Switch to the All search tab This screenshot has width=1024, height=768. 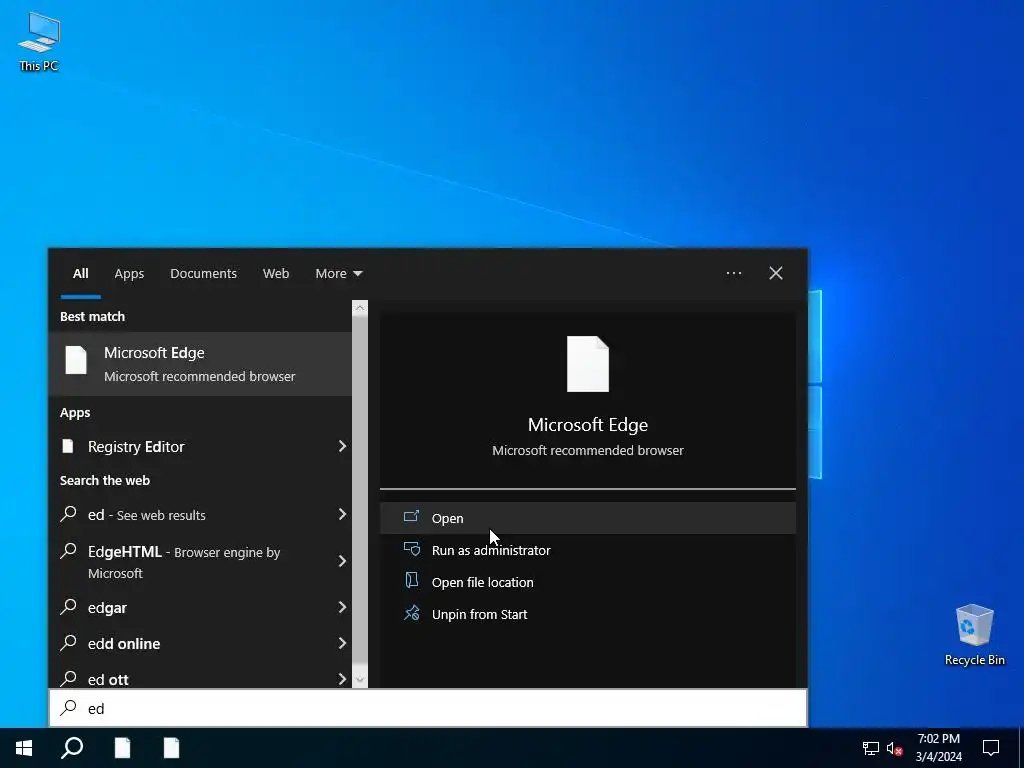(x=80, y=274)
